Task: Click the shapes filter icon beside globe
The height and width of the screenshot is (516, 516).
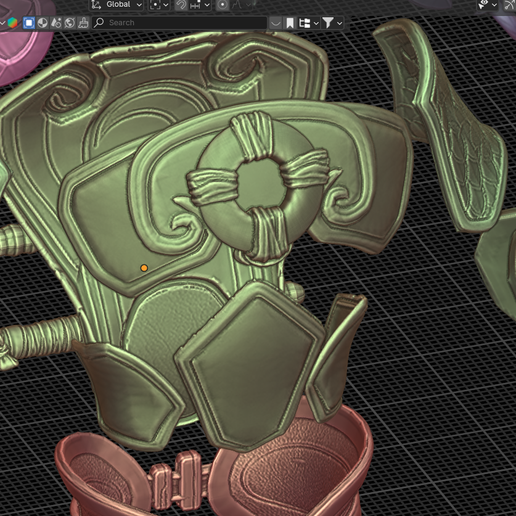Action: 56,23
